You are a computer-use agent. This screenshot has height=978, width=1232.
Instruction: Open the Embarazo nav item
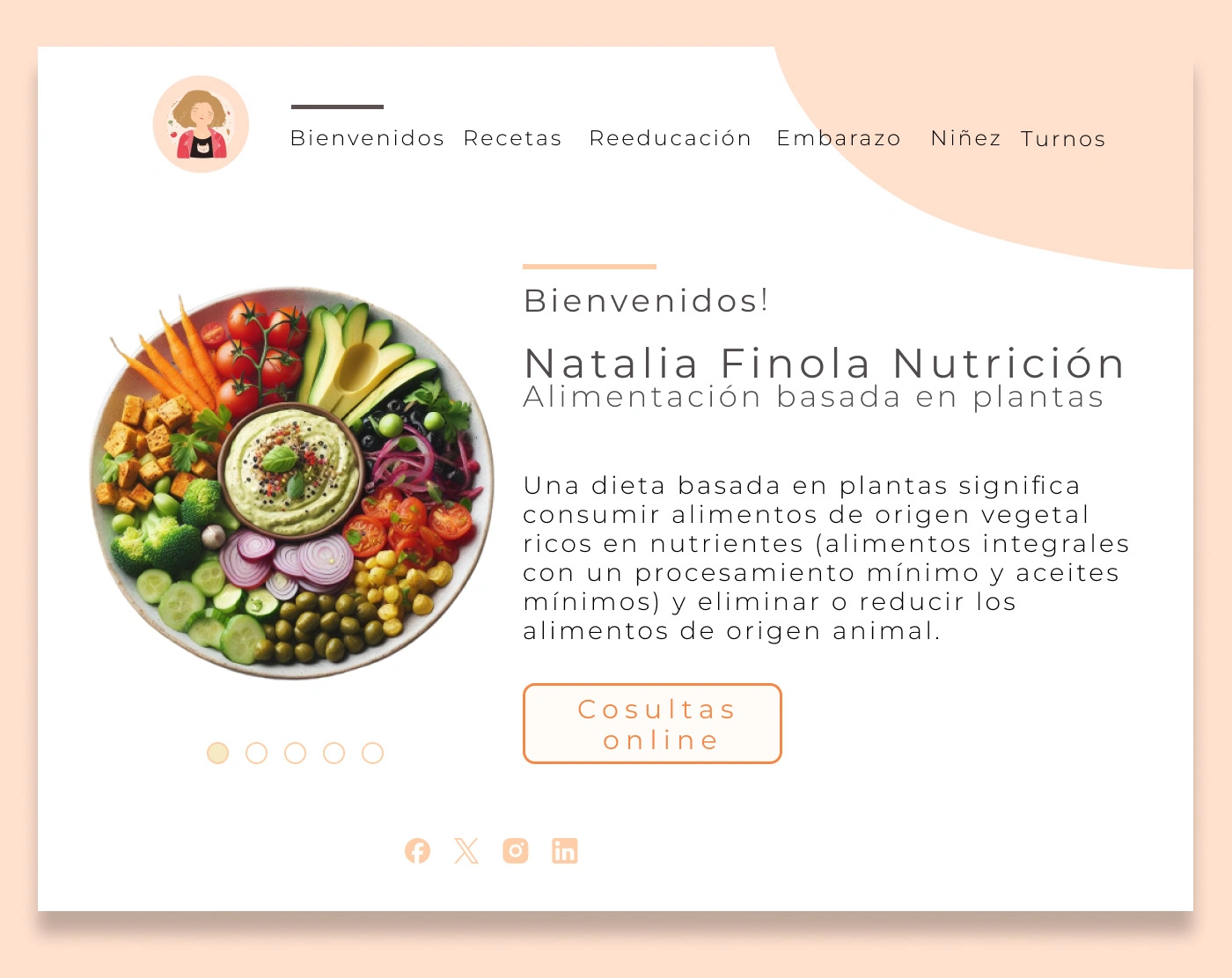839,138
